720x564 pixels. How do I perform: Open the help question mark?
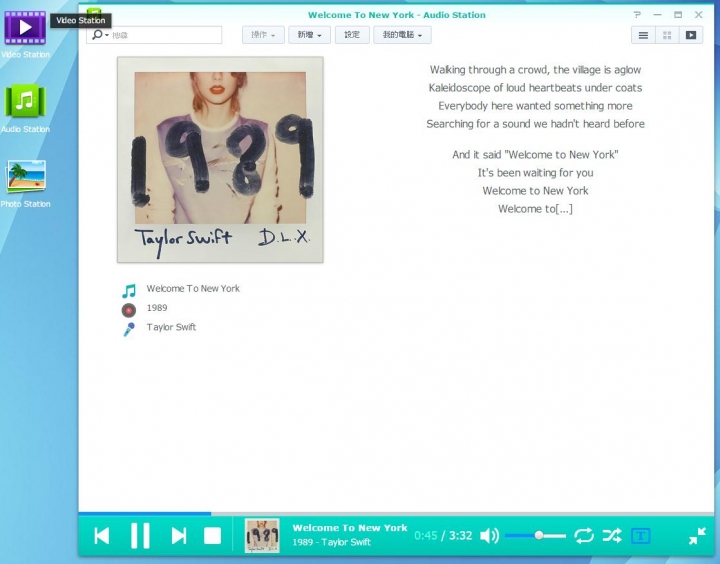pos(637,15)
